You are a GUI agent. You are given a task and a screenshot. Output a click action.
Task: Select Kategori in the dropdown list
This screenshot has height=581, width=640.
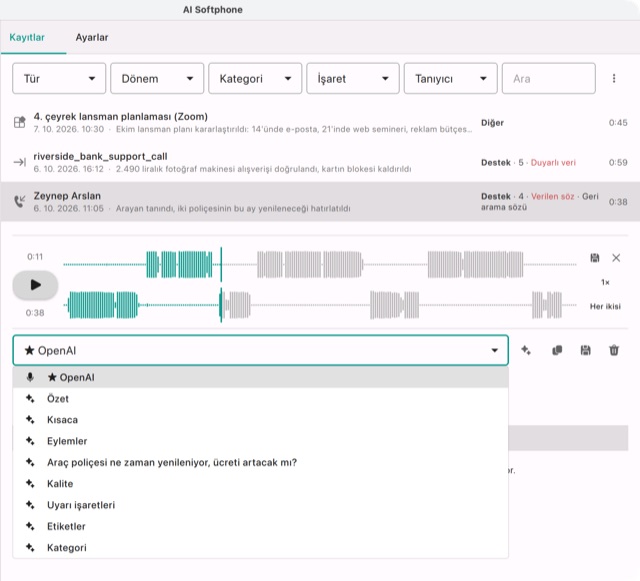pos(260,548)
